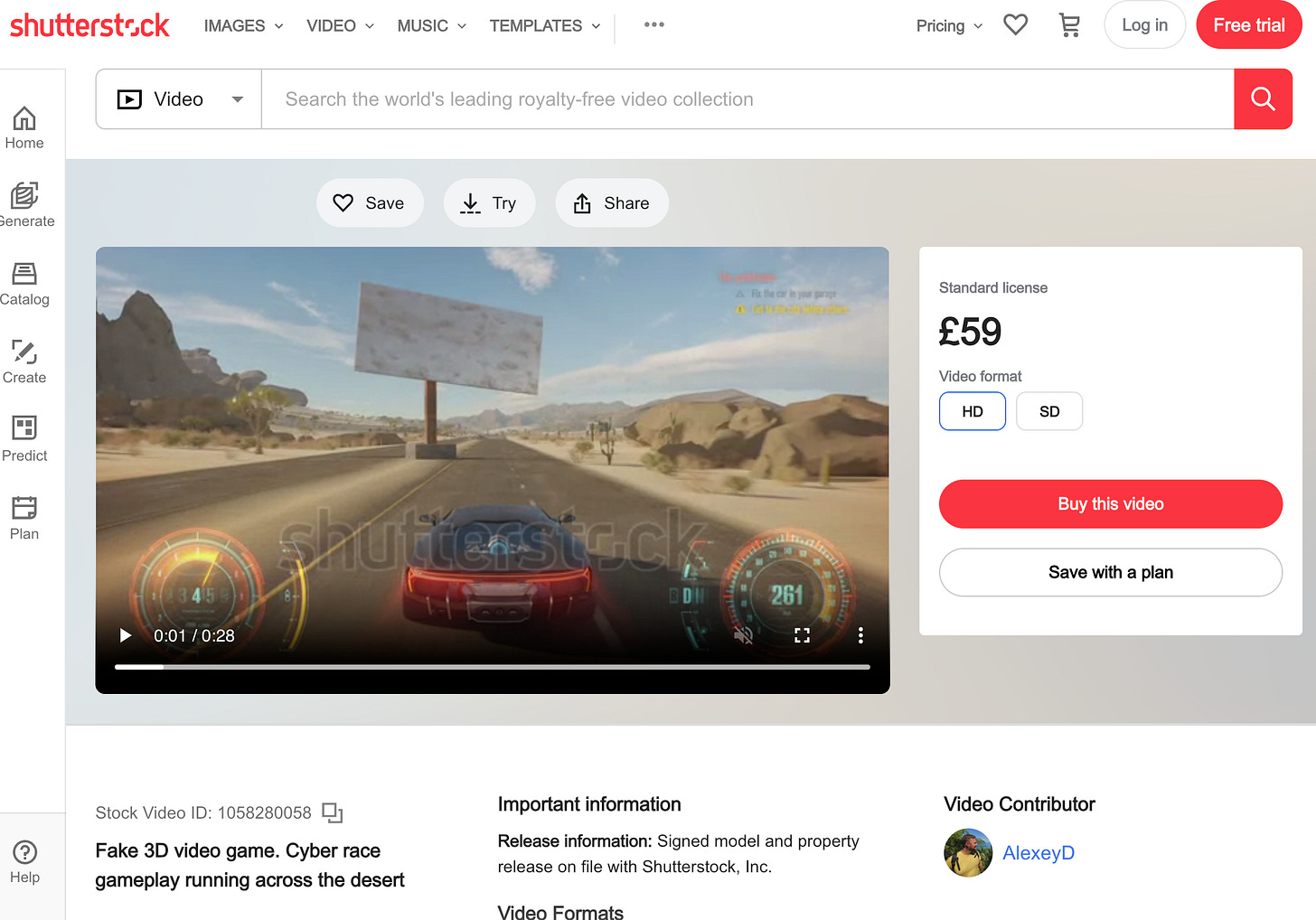
Task: Select HD video format
Action: [973, 411]
